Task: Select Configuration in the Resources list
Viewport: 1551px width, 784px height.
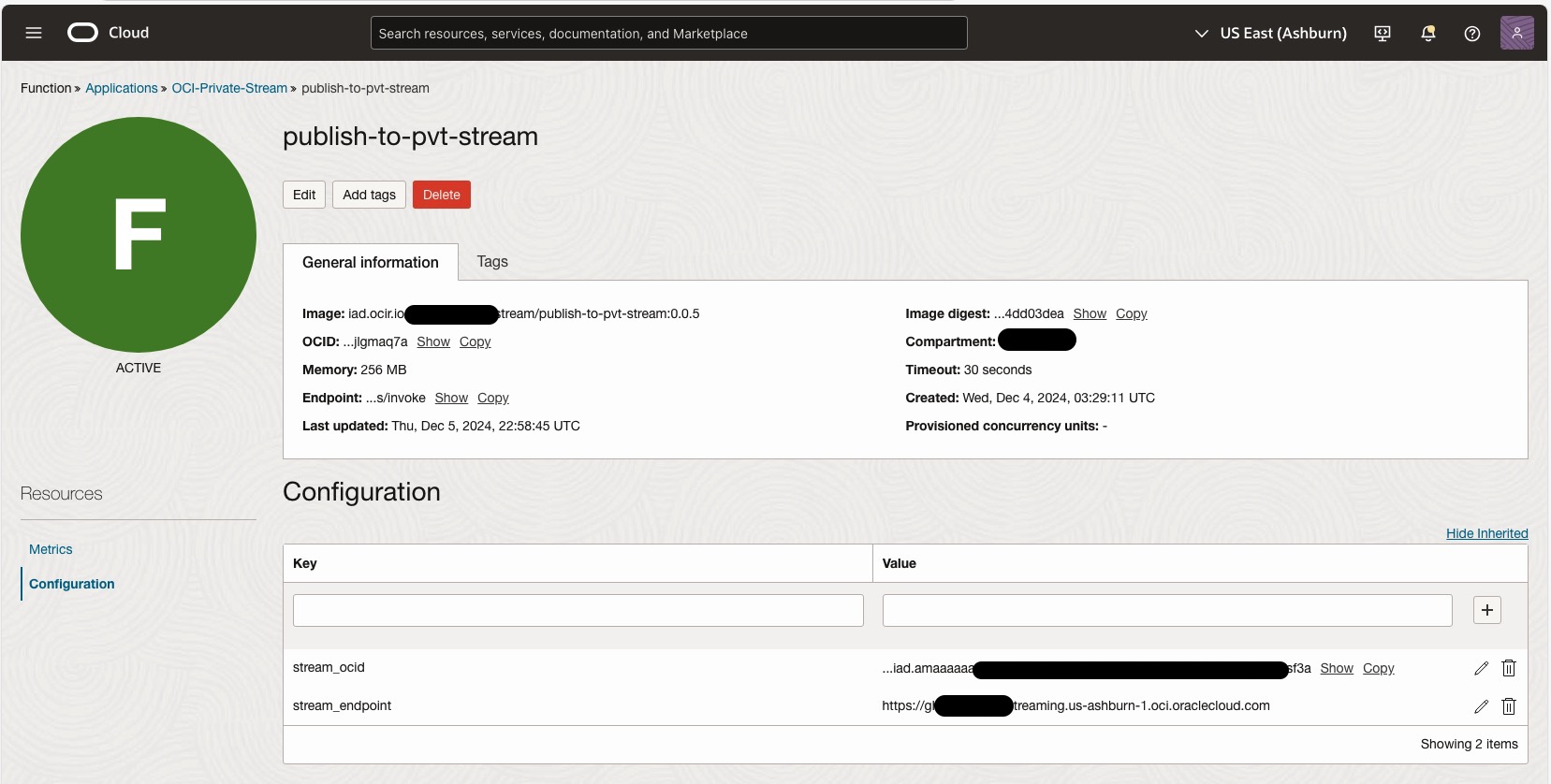Action: (72, 584)
